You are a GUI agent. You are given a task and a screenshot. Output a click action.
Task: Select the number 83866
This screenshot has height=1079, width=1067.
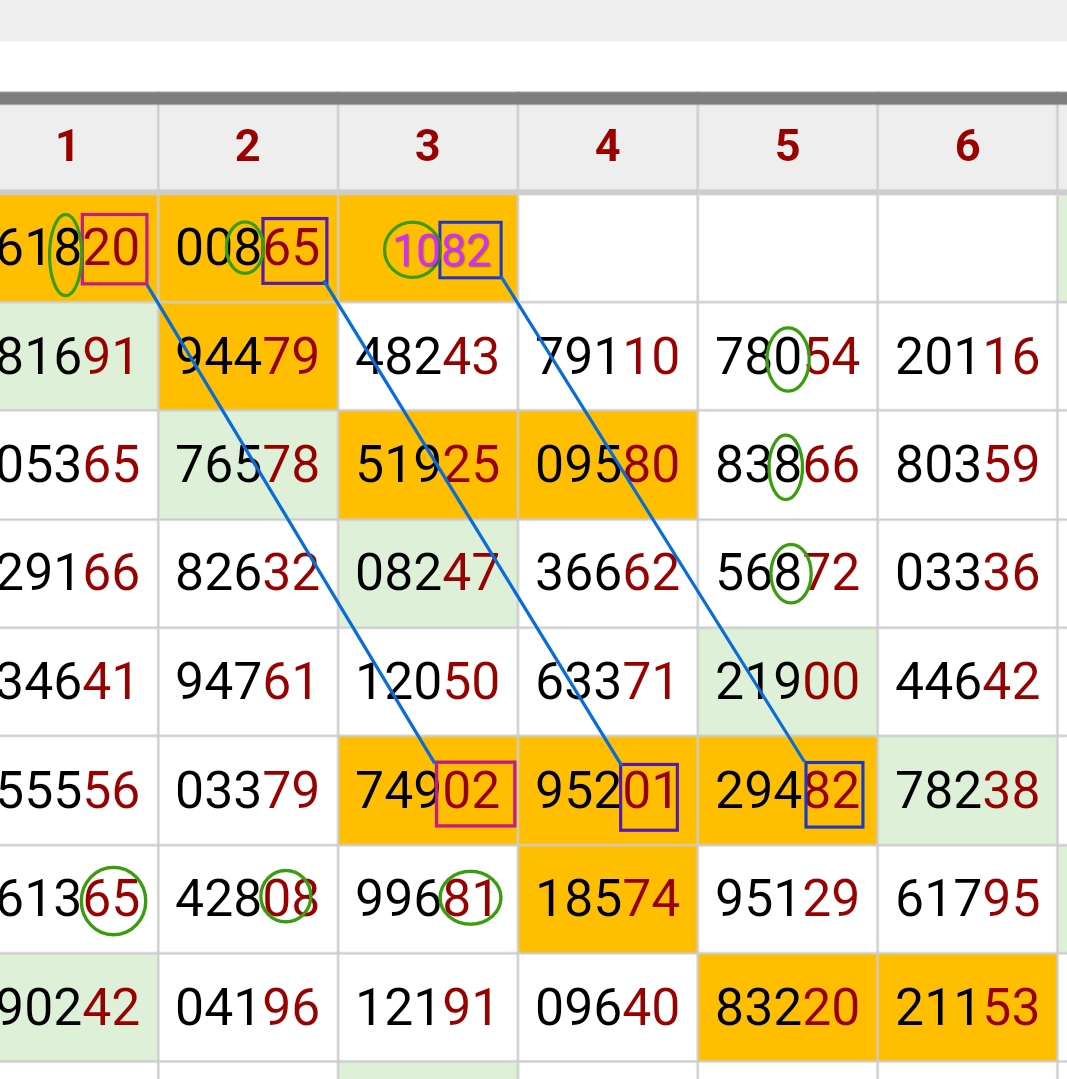point(787,464)
